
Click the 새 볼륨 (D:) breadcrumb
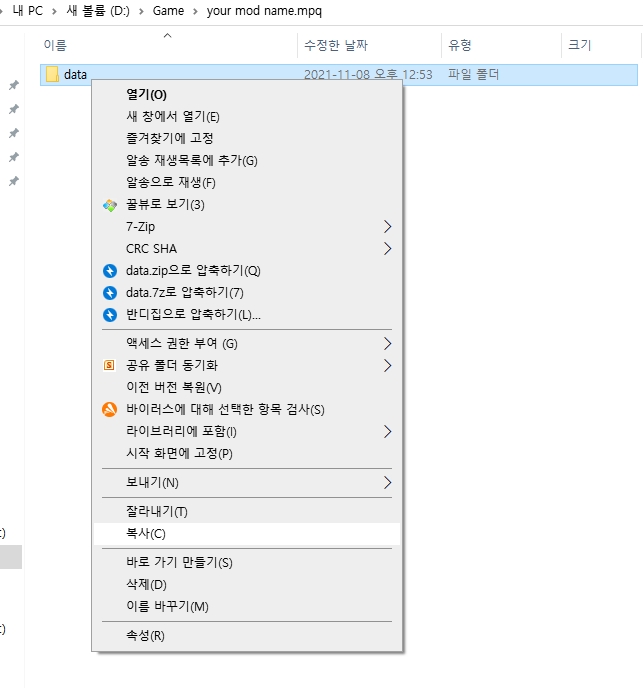[x=98, y=11]
